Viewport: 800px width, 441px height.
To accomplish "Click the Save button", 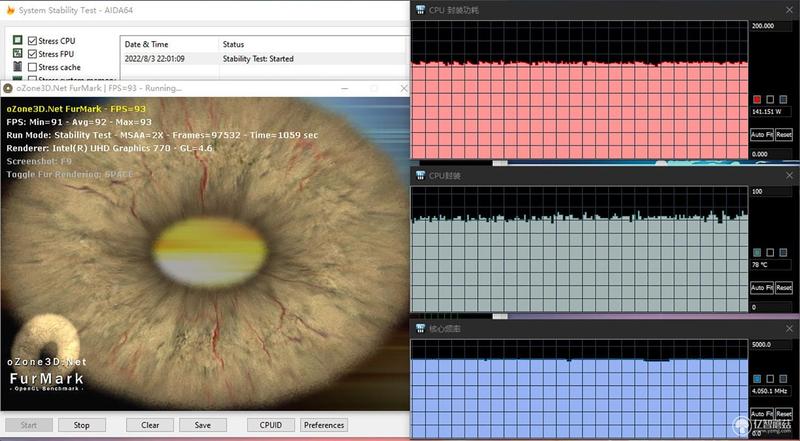I will pos(203,425).
